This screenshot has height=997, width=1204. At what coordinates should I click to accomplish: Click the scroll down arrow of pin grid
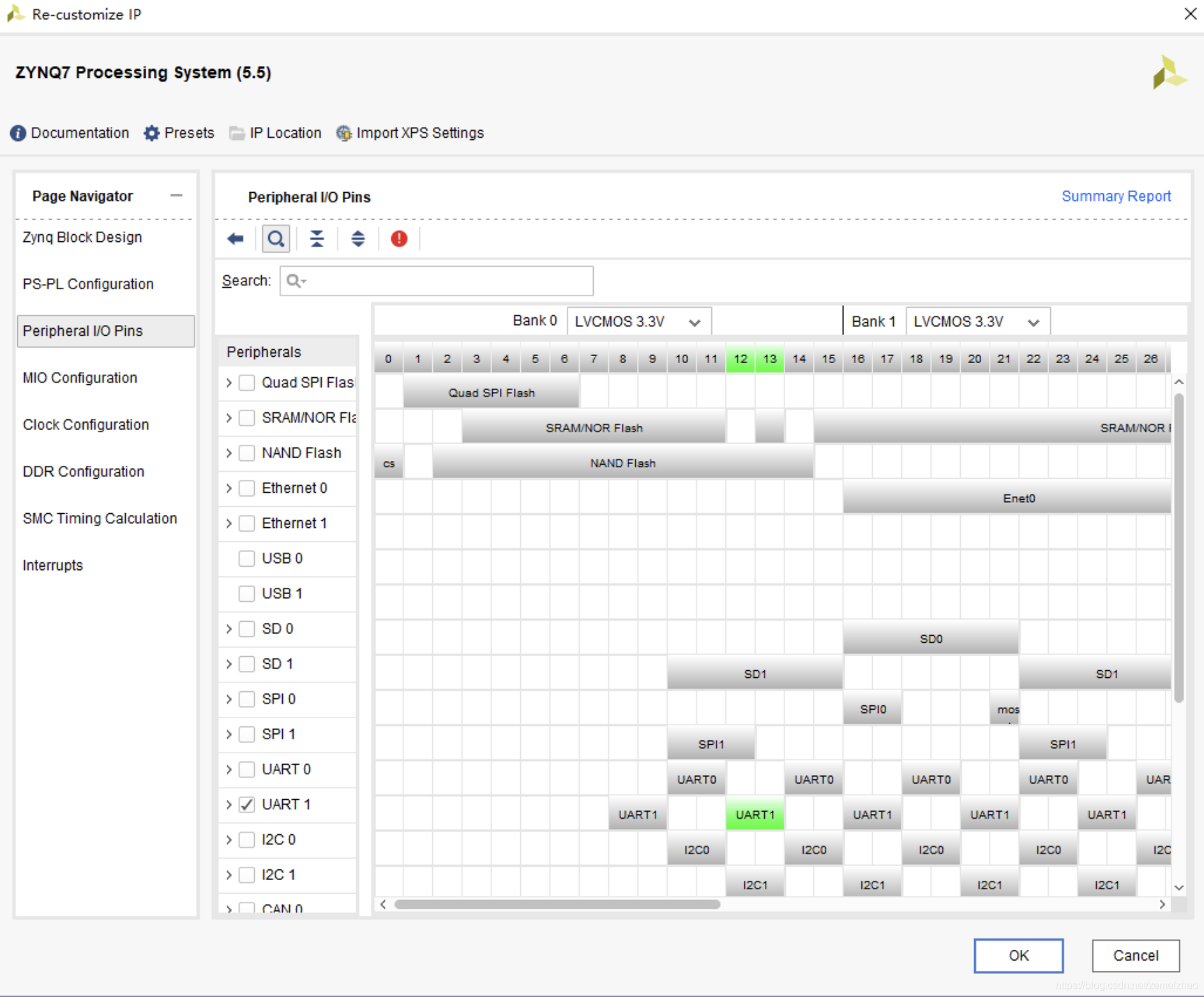1179,887
